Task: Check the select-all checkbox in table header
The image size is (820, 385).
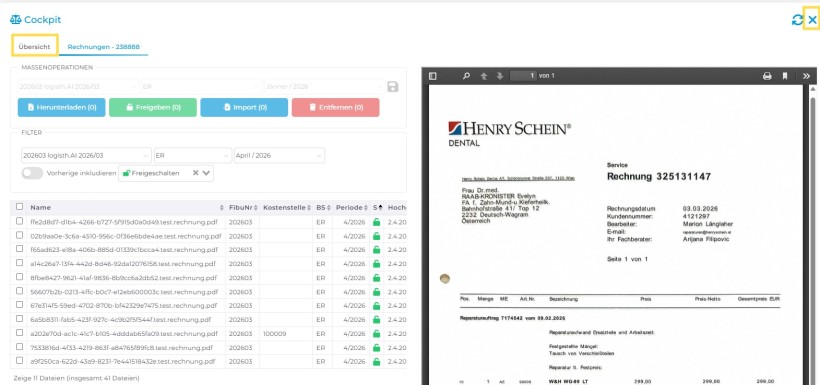Action: tap(19, 207)
